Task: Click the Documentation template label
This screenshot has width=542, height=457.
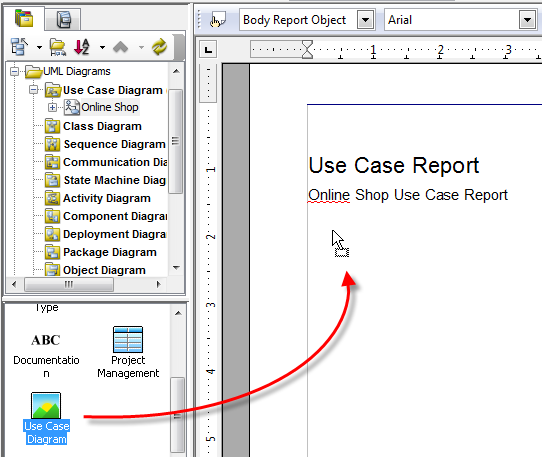Action: 46,367
